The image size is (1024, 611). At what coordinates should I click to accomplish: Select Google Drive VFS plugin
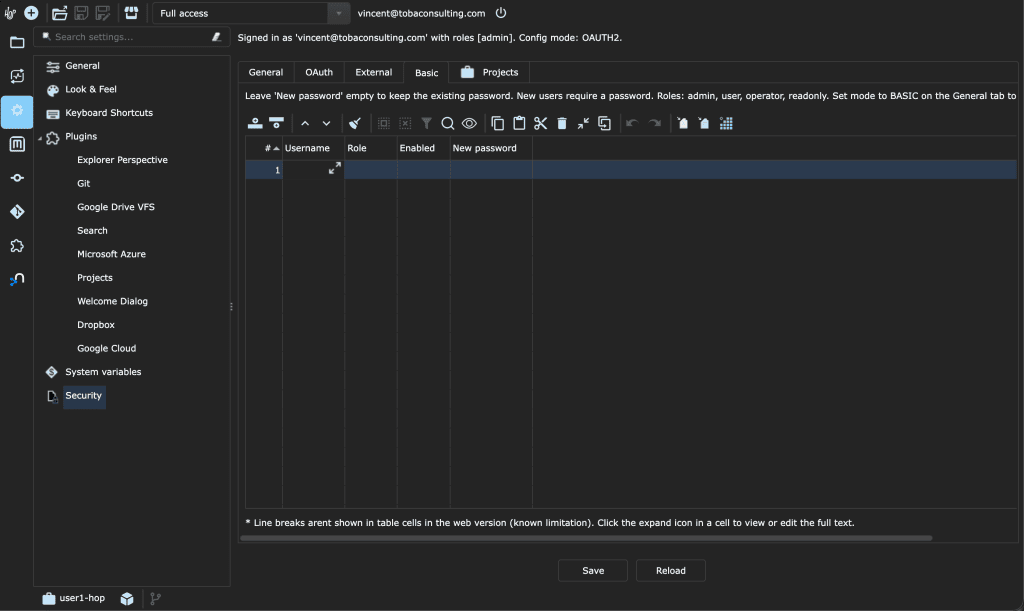click(116, 207)
